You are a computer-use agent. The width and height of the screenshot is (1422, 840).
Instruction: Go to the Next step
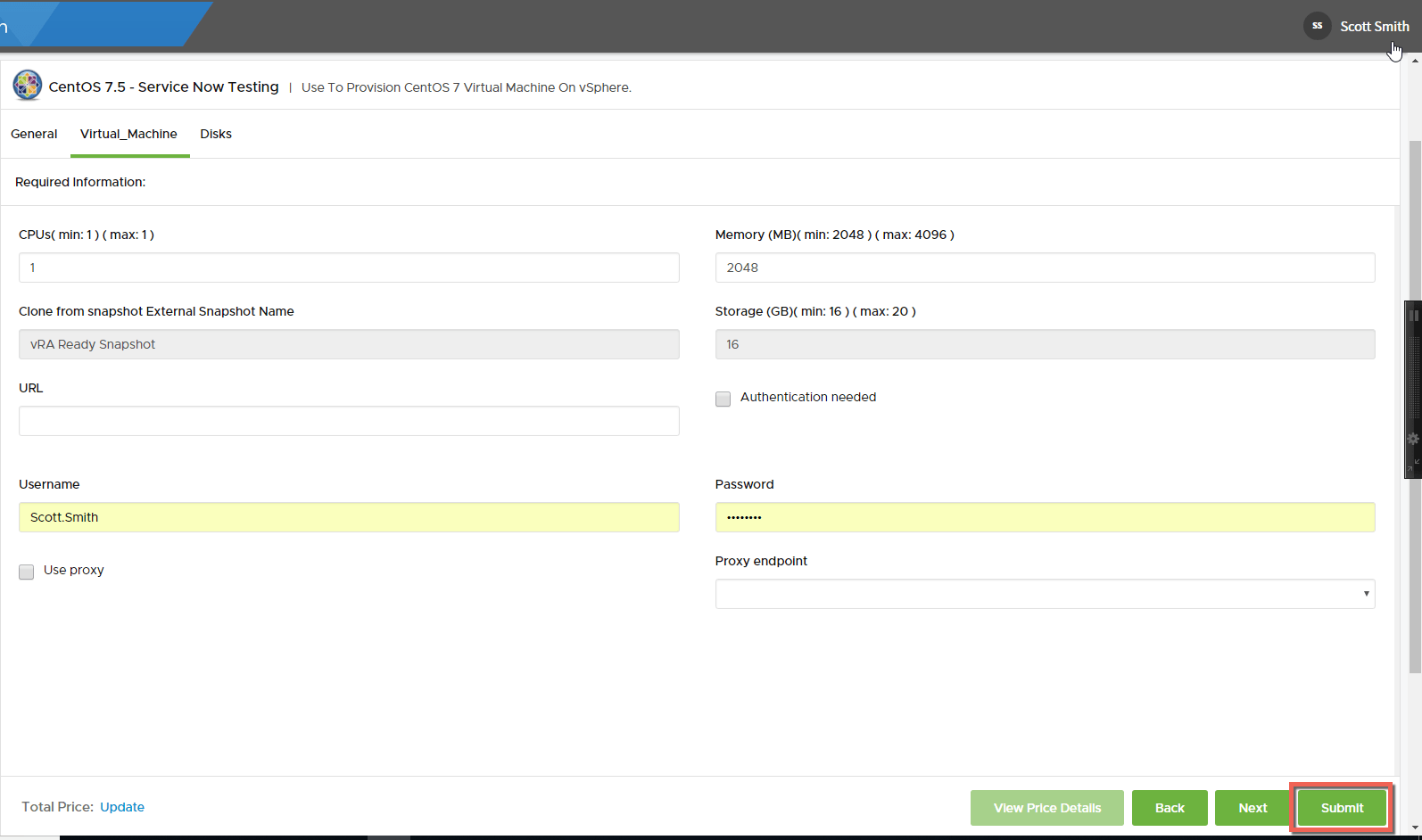pyautogui.click(x=1253, y=808)
